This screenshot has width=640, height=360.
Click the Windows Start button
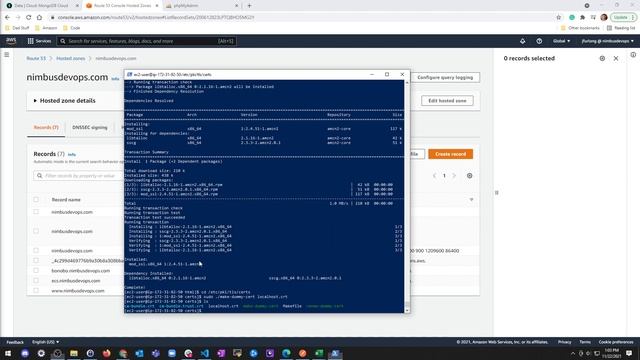[8, 353]
